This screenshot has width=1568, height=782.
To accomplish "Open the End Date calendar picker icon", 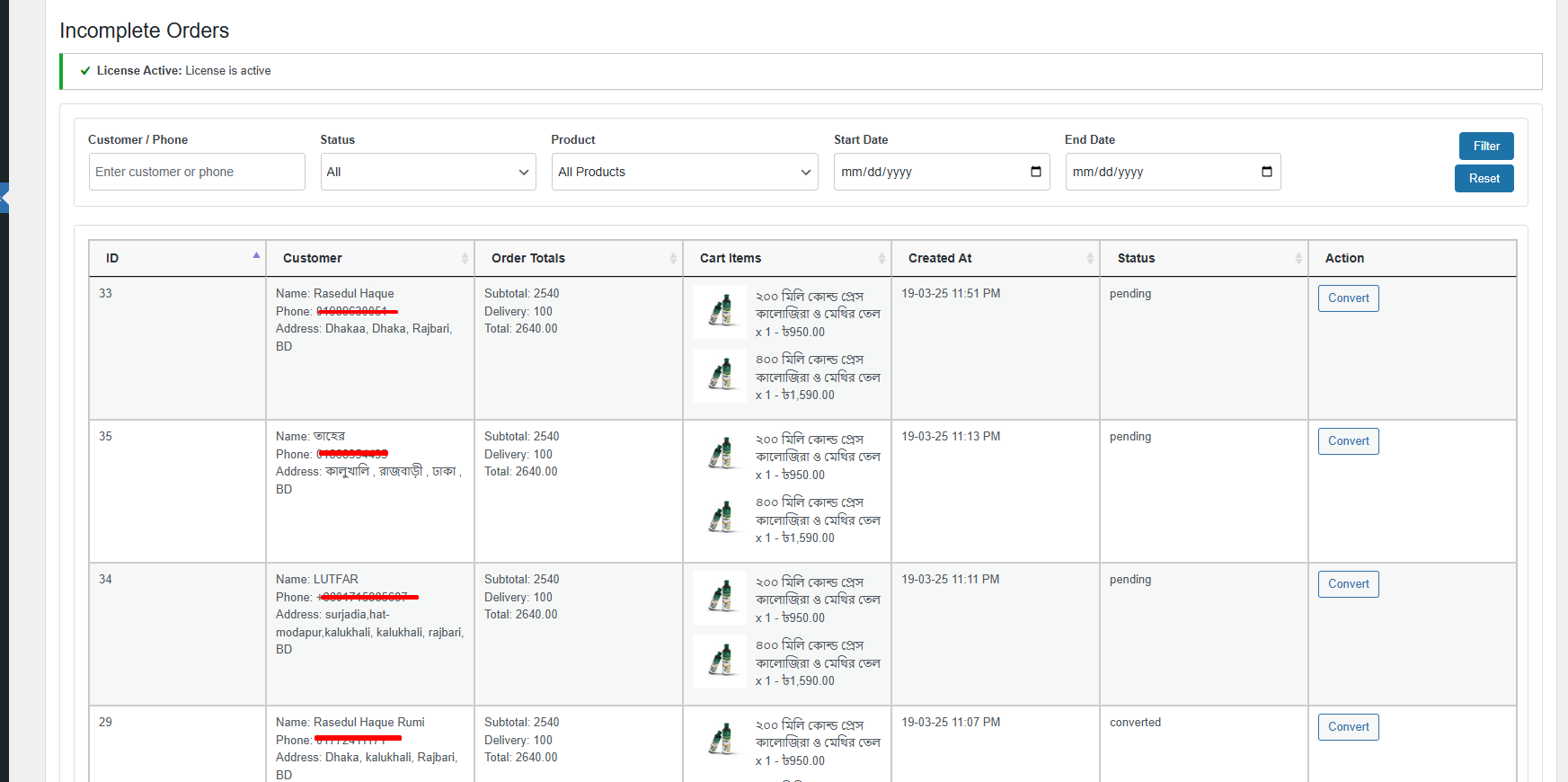I will pyautogui.click(x=1266, y=172).
